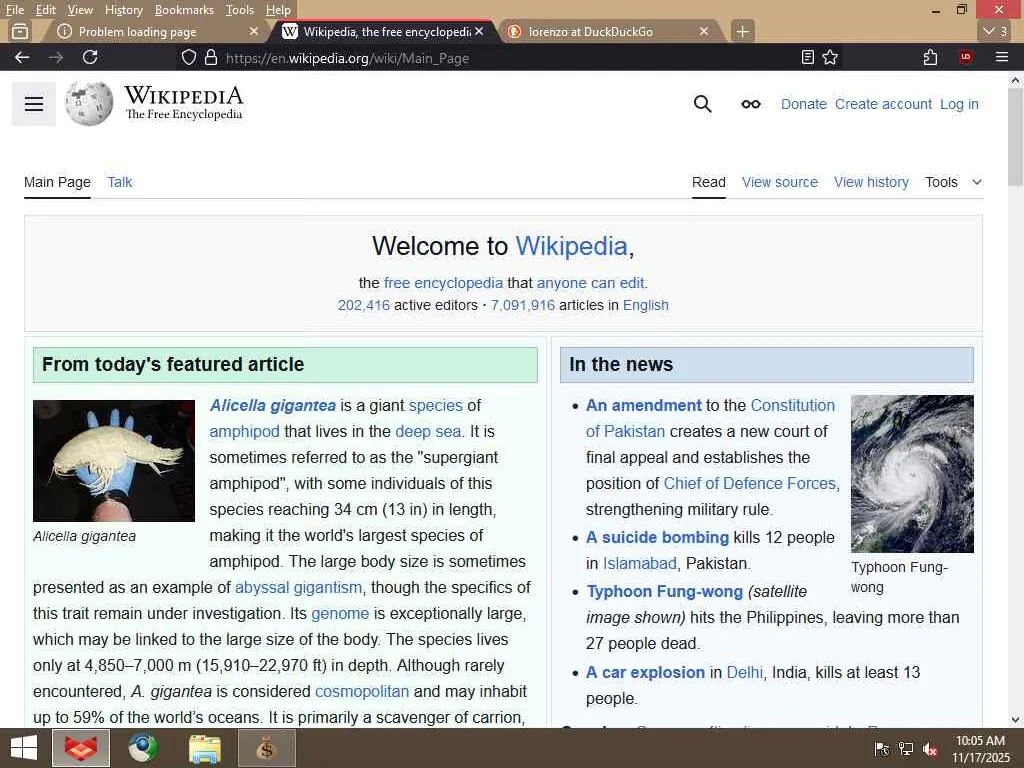This screenshot has height=768, width=1024.
Task: Click the Create account link
Action: [883, 104]
